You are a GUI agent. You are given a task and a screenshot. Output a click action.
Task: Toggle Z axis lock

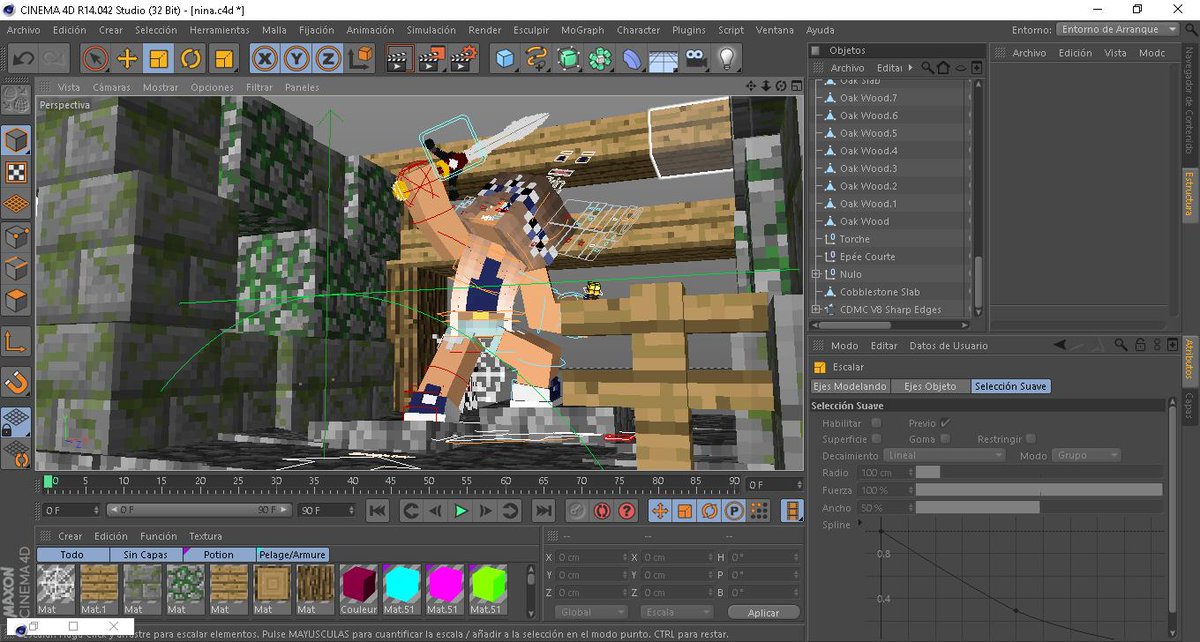pyautogui.click(x=328, y=58)
